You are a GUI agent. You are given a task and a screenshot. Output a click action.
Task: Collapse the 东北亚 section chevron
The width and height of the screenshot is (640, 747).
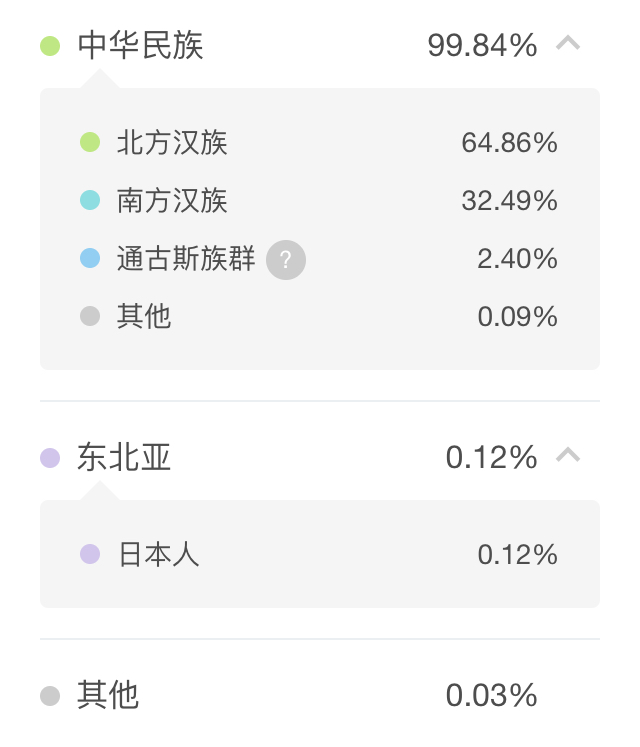coord(568,455)
